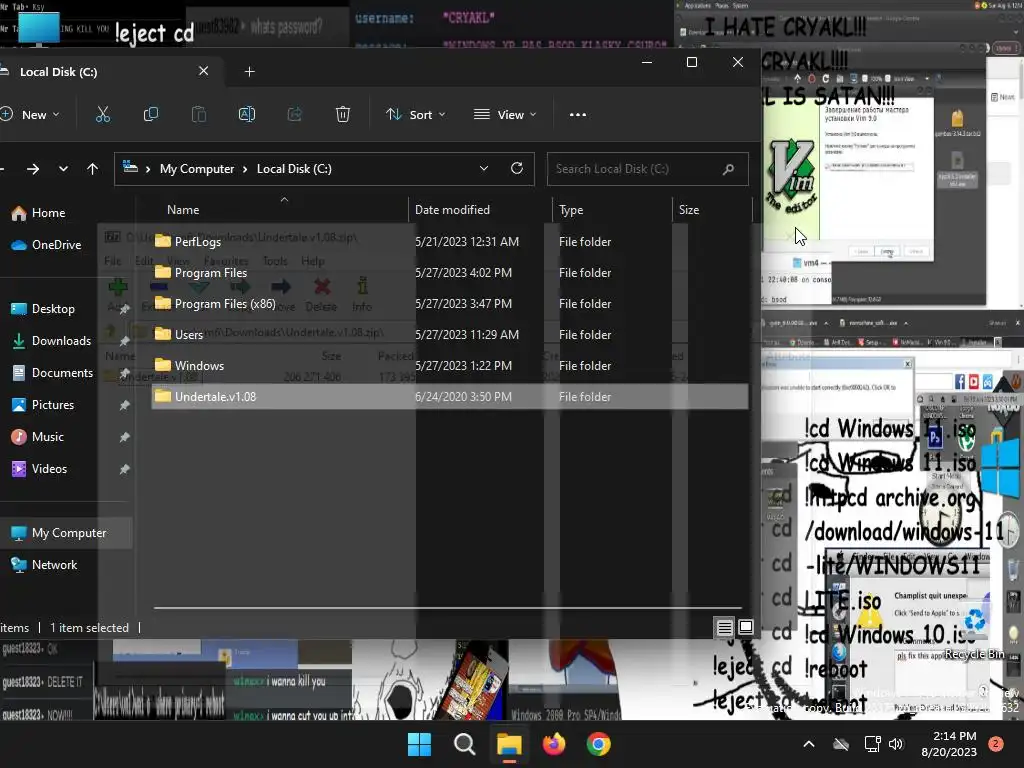The image size is (1024, 768).
Task: Click the search magnifier in Explorer
Action: tap(728, 169)
